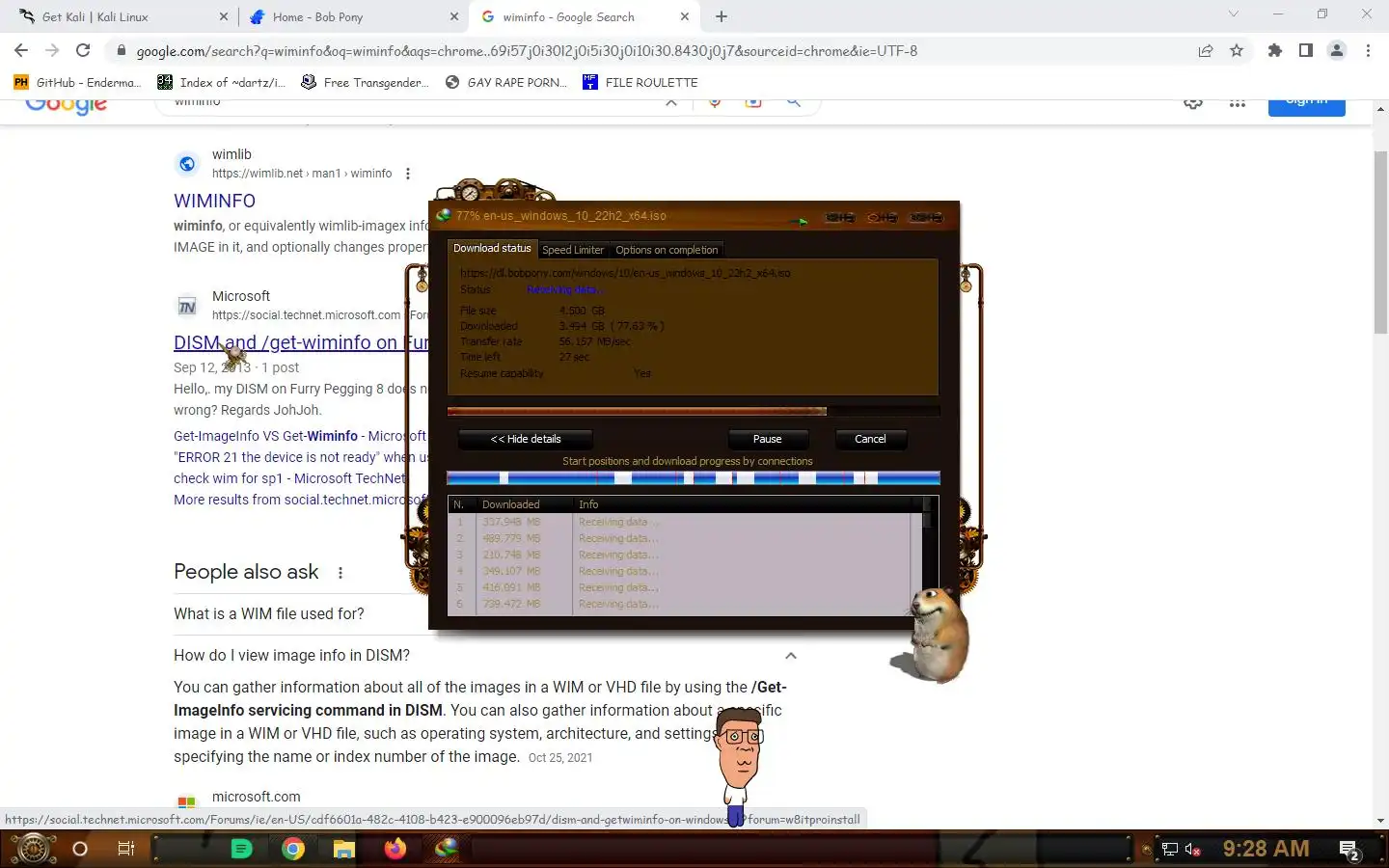Open 'DISM and /get-wiminfo' result link
This screenshot has height=868, width=1389.
pyautogui.click(x=301, y=342)
